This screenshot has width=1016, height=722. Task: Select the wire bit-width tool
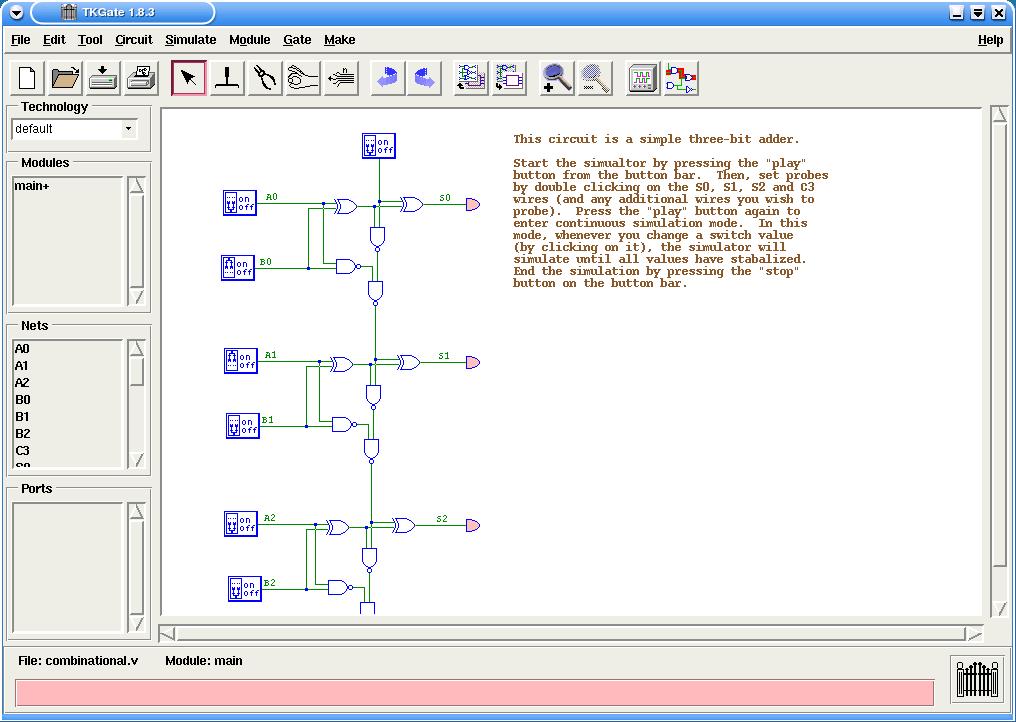click(341, 78)
